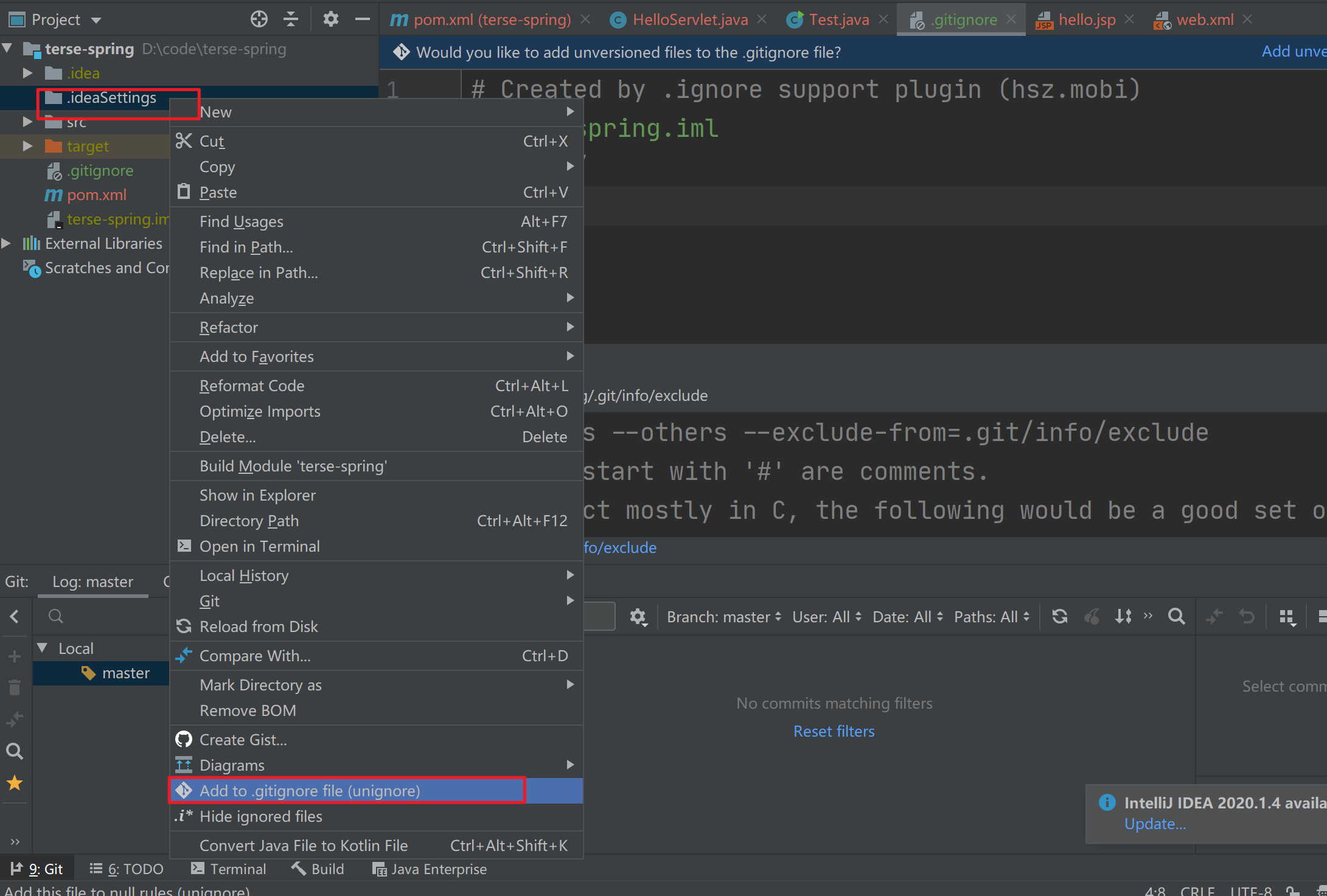Open Project panel settings gear

[330, 19]
